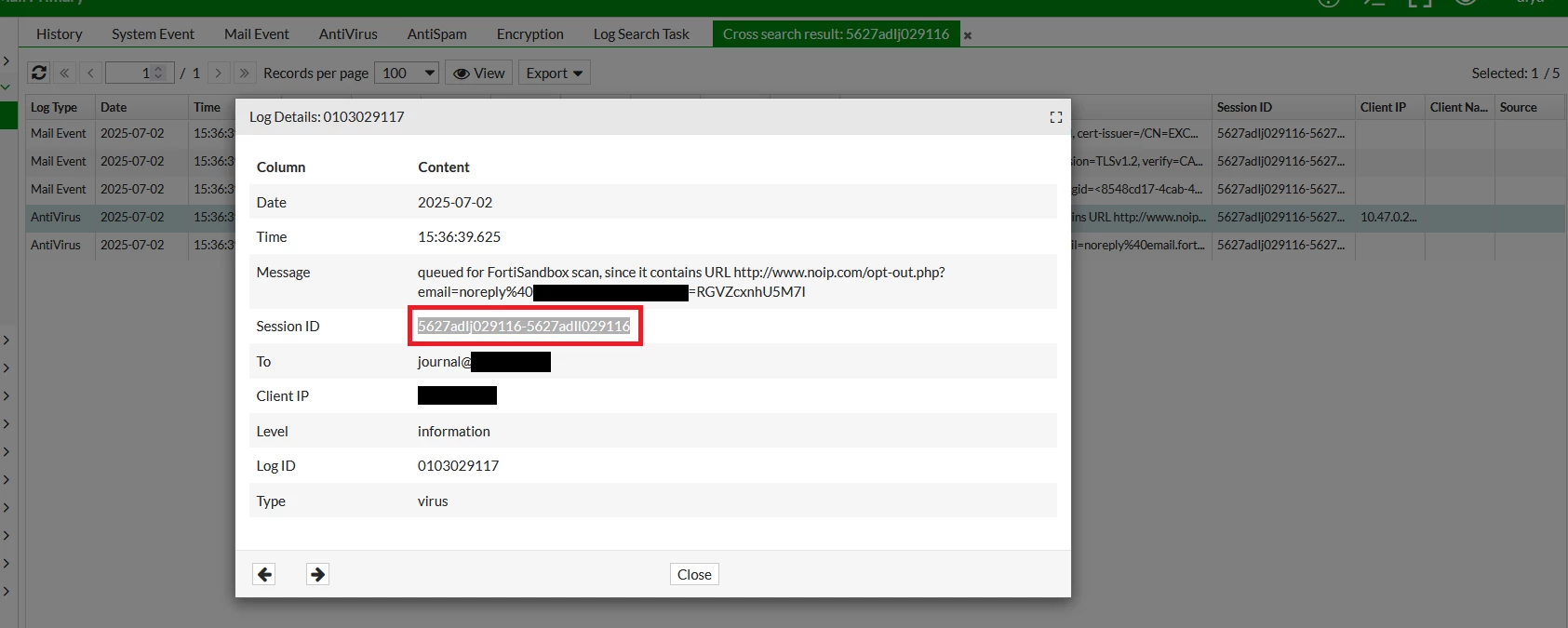
Task: Jump to the last page of records
Action: pyautogui.click(x=244, y=73)
